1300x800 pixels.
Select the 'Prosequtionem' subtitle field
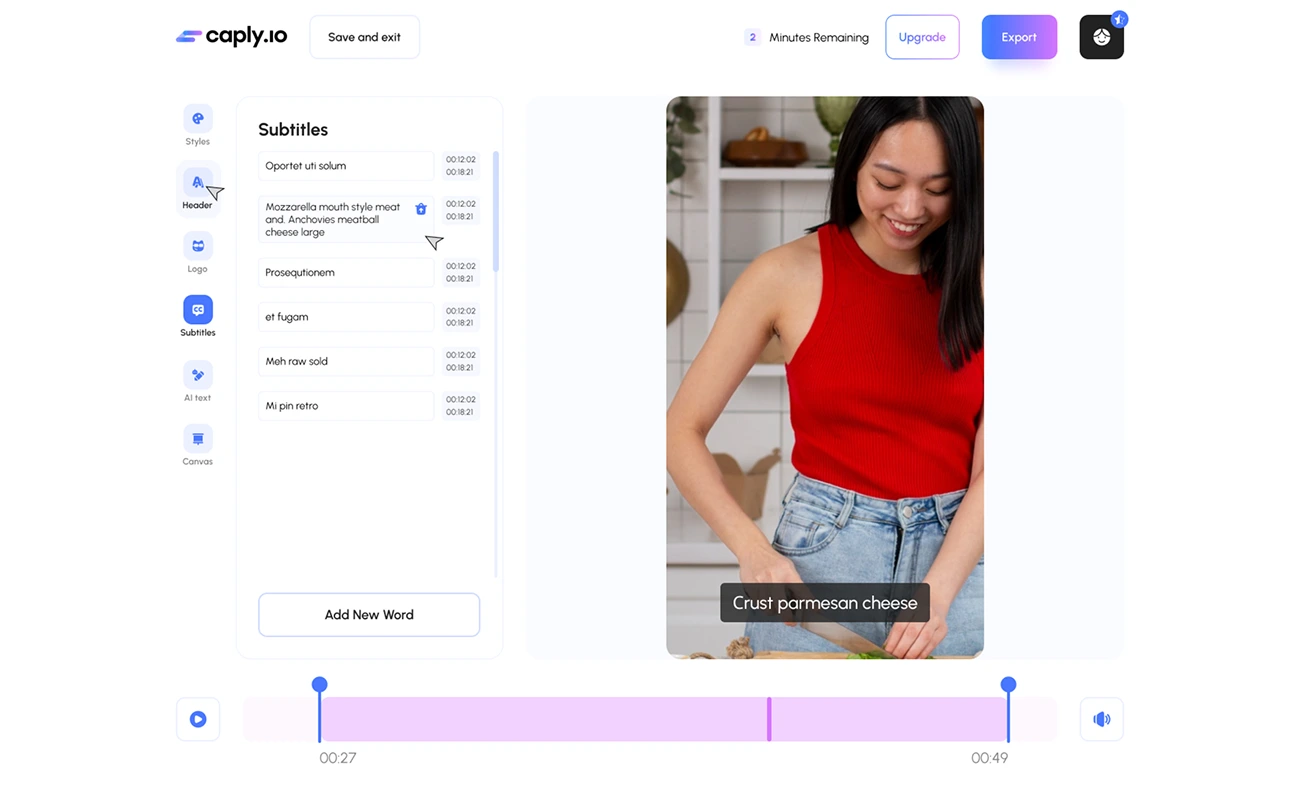pyautogui.click(x=346, y=272)
